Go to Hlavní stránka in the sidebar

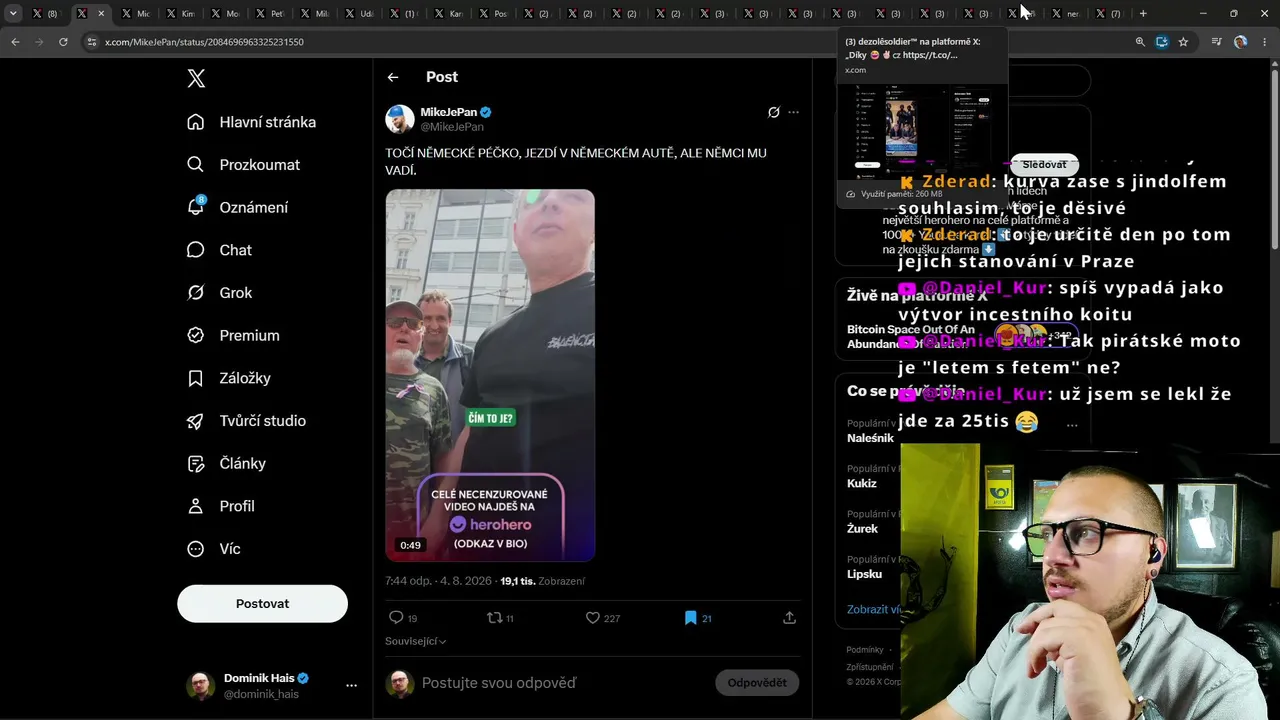252,122
